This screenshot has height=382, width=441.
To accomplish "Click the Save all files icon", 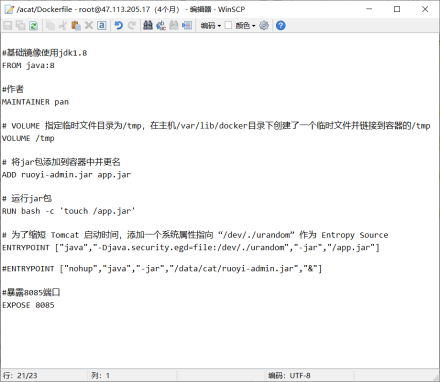I will click(21, 25).
